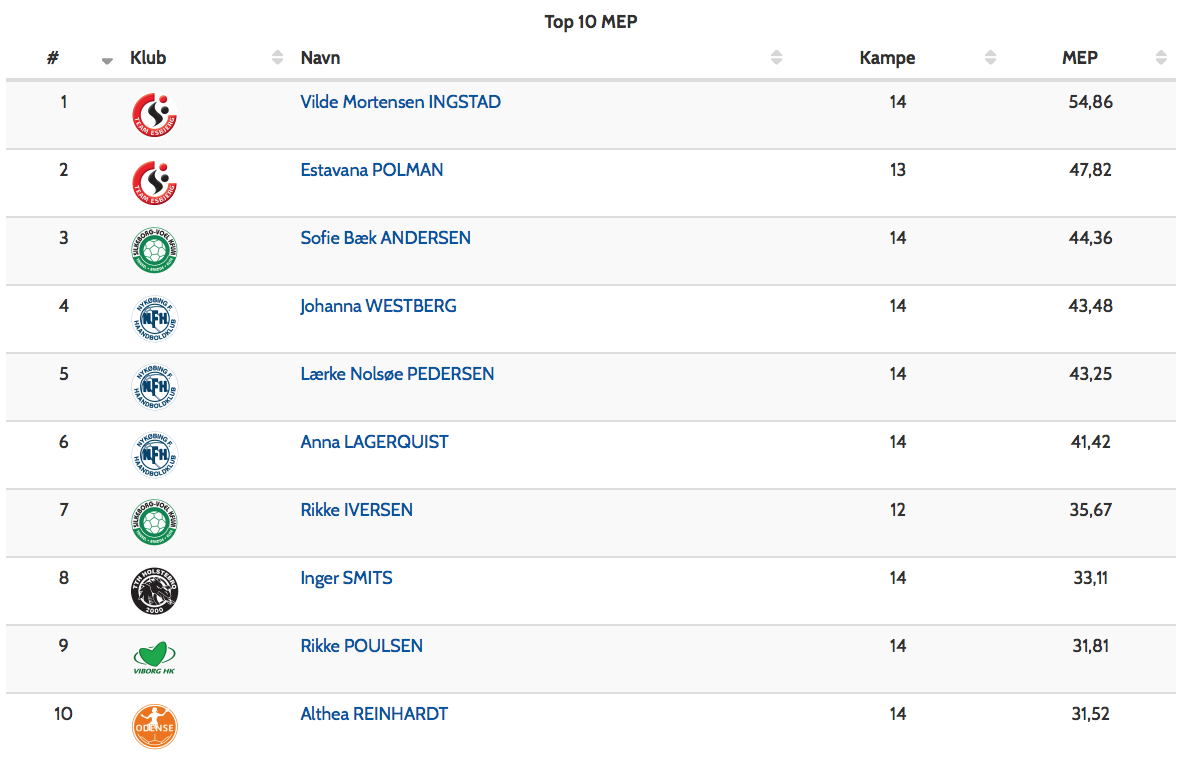The width and height of the screenshot is (1180, 770).
Task: Open Vilde Mortensen INGSTAD player link
Action: click(400, 102)
